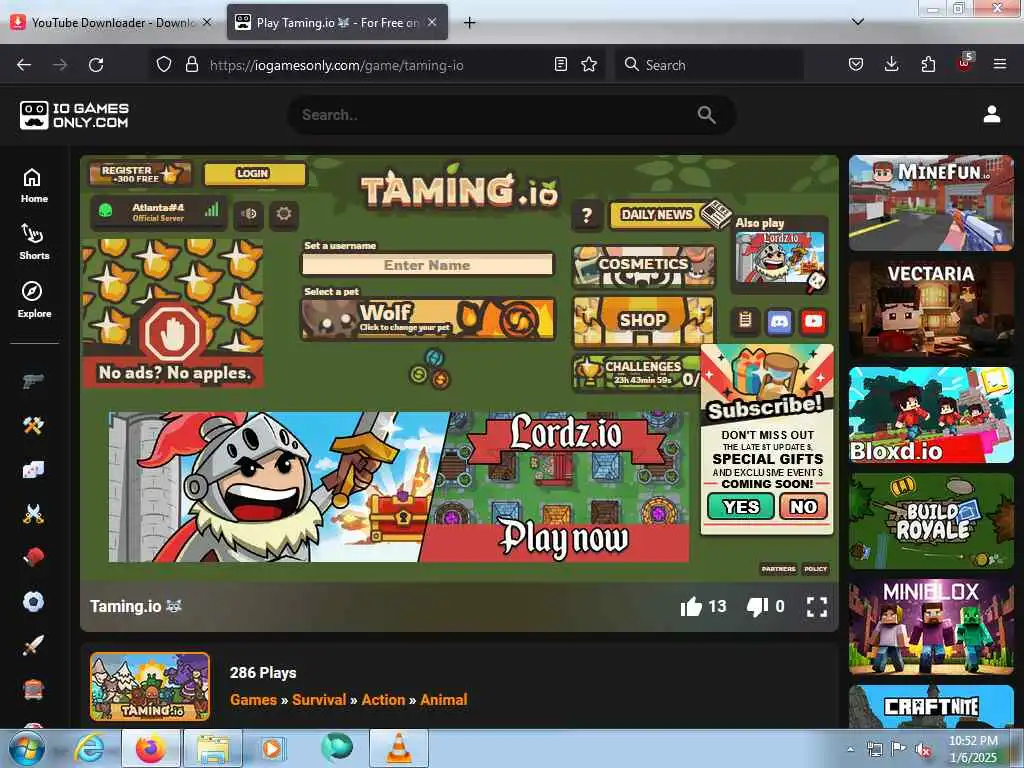Close the YouTube Downloader tab

click(x=207, y=22)
